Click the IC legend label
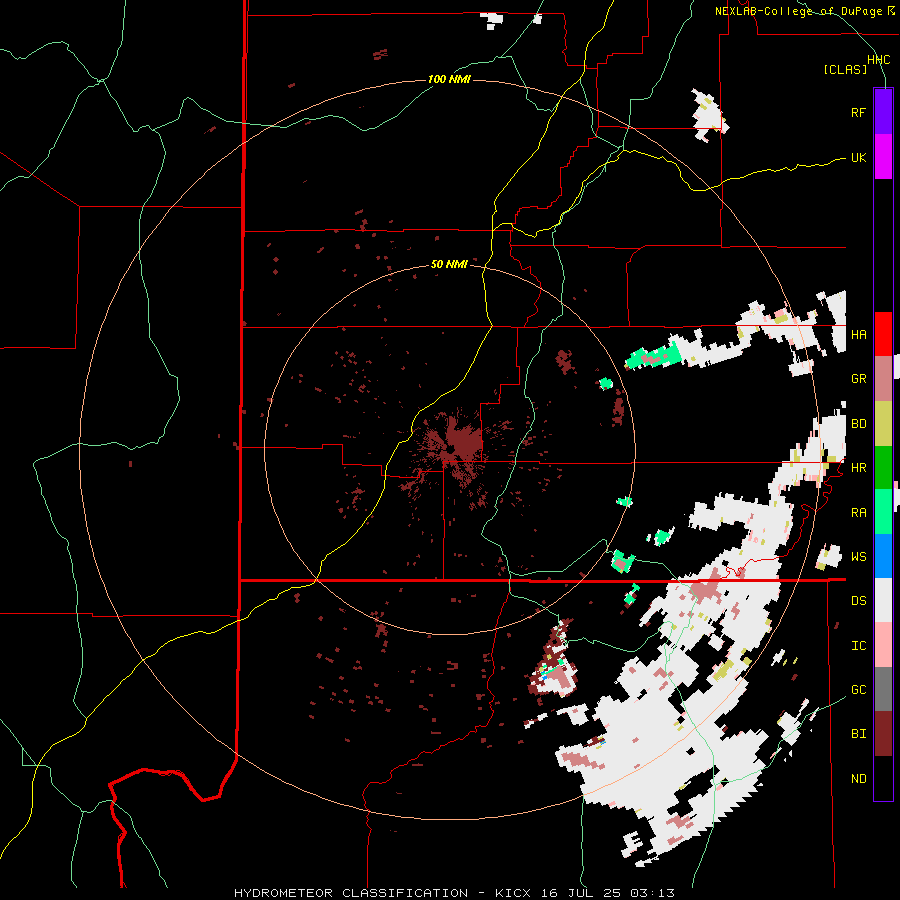 point(858,646)
